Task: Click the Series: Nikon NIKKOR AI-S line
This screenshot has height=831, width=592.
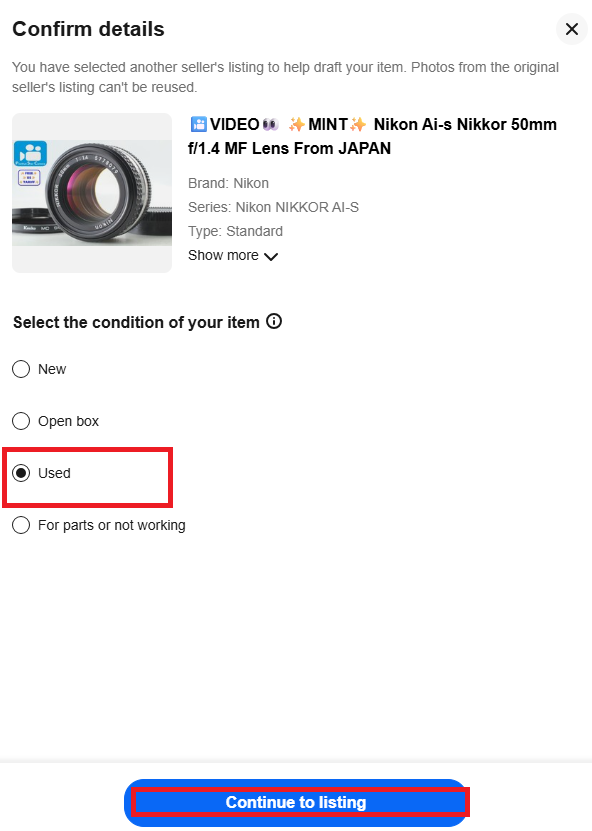Action: coord(273,207)
